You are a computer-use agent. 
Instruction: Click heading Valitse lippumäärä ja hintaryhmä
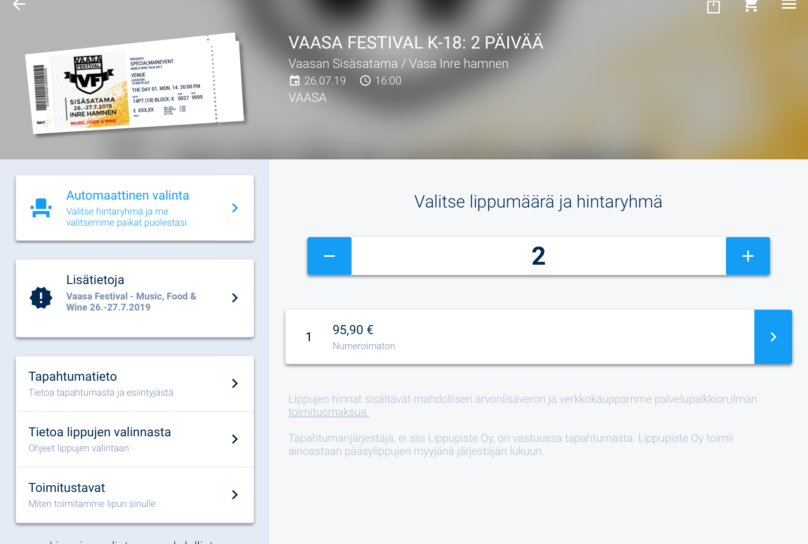[x=538, y=202]
